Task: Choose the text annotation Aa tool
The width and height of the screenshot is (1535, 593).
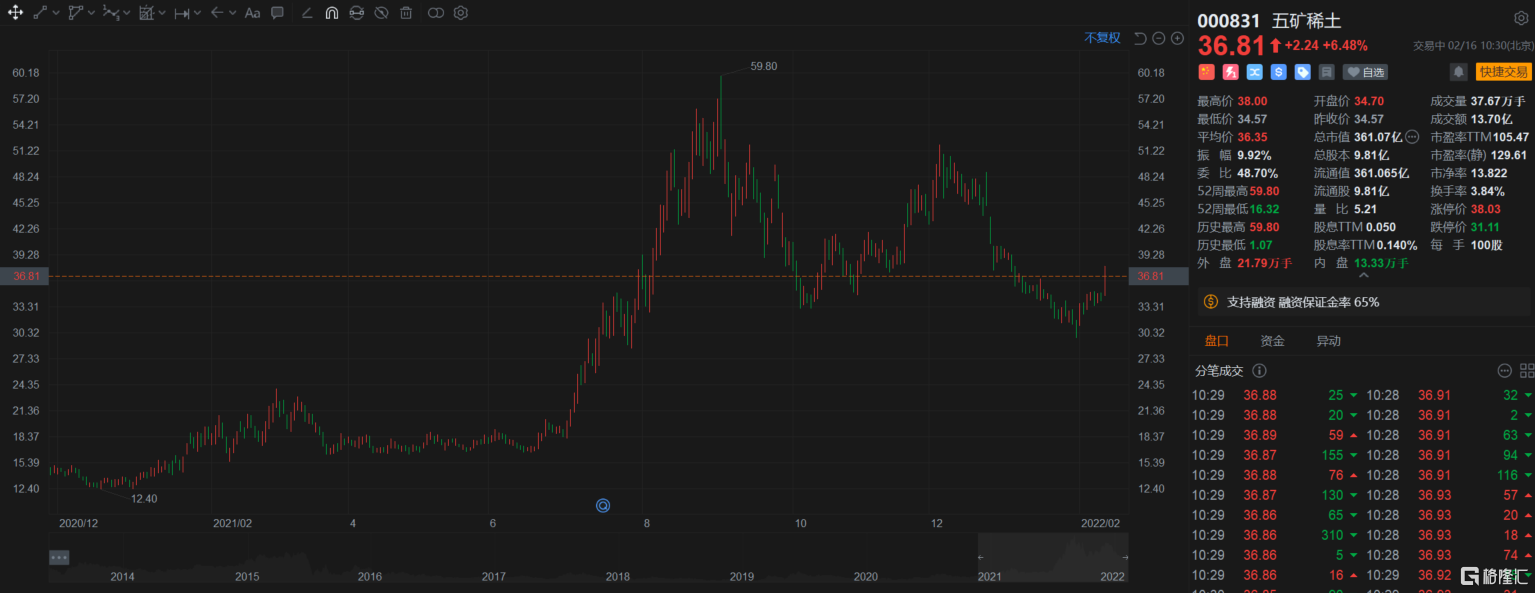Action: tap(252, 13)
